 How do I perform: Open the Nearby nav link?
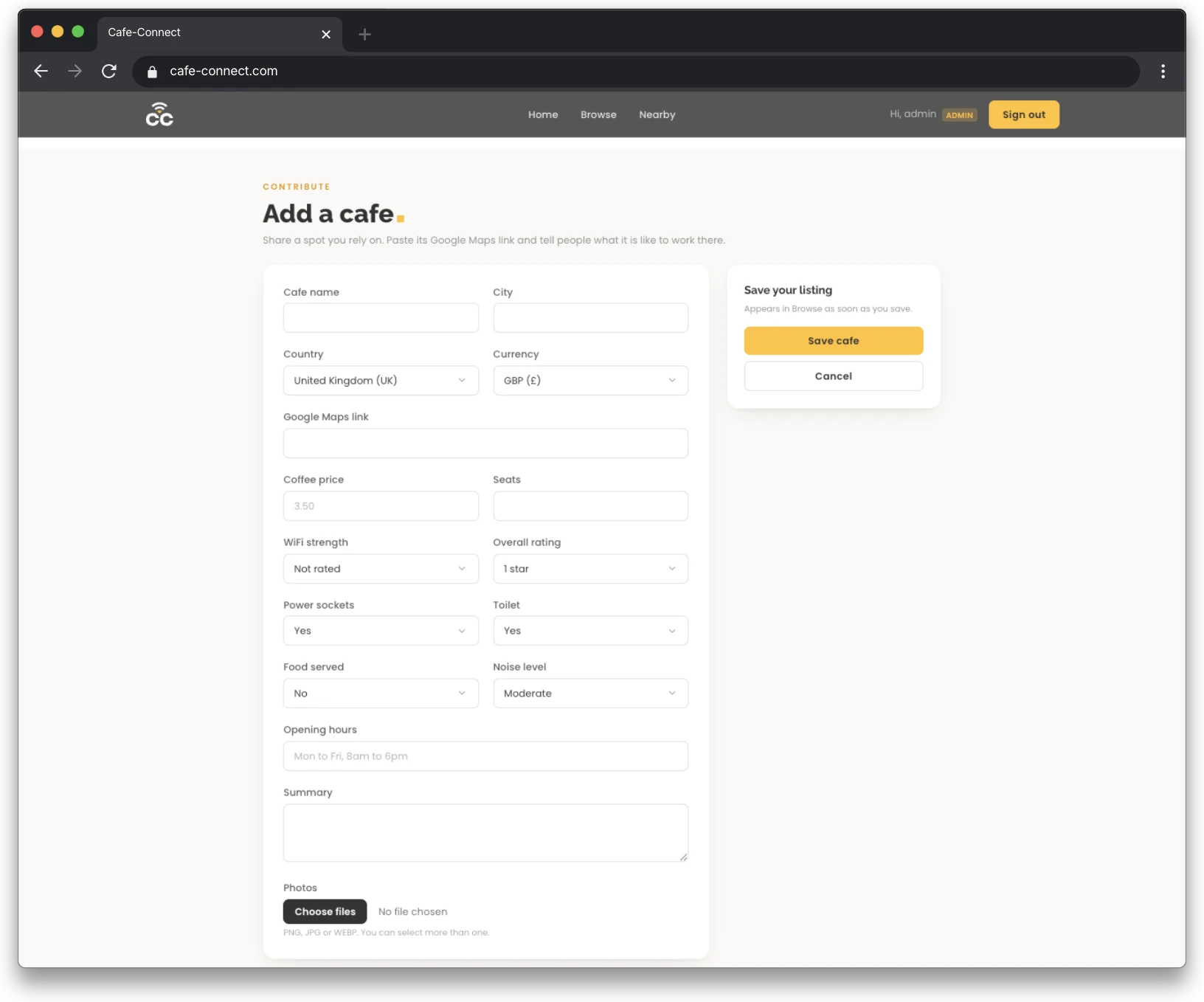(x=657, y=114)
